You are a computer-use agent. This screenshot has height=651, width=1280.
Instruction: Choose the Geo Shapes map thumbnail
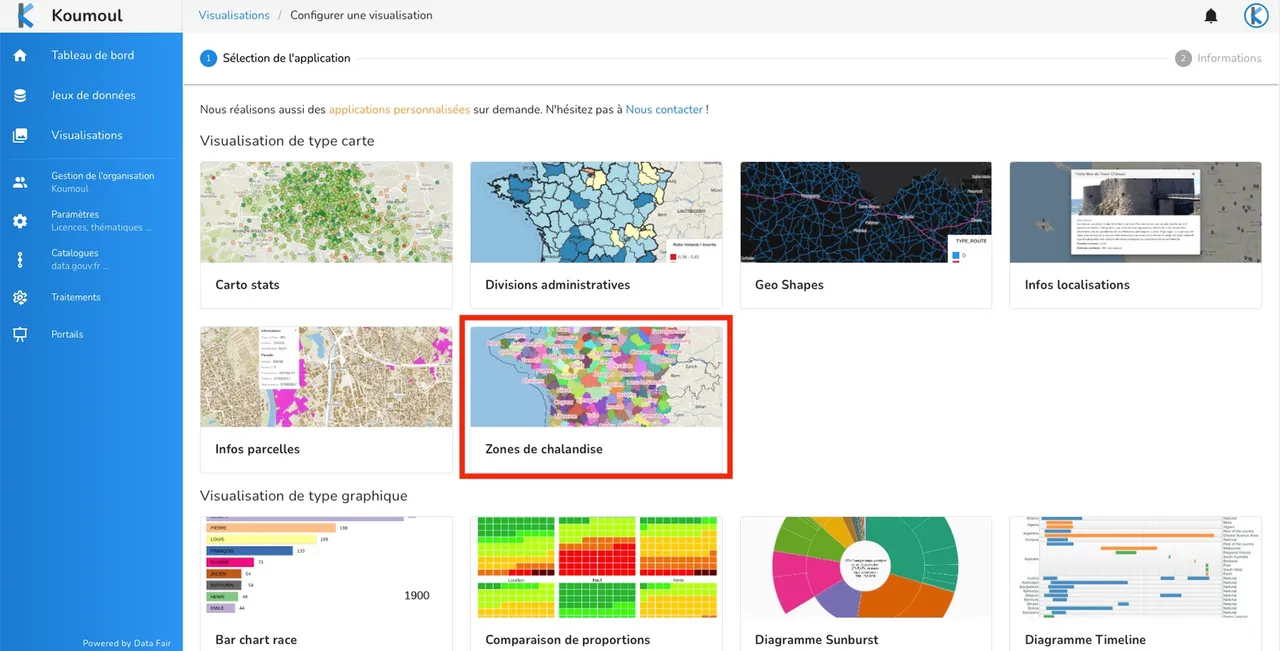tap(866, 212)
